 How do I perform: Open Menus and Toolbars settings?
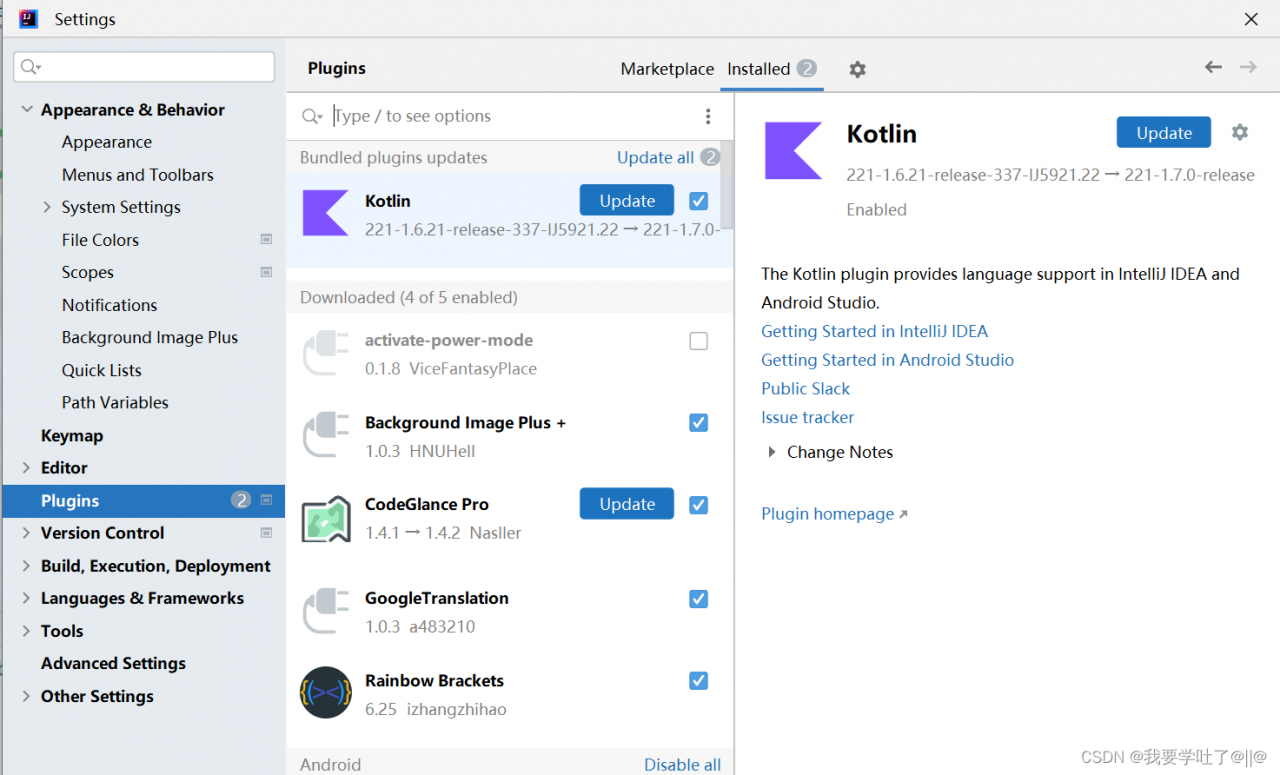pos(138,175)
